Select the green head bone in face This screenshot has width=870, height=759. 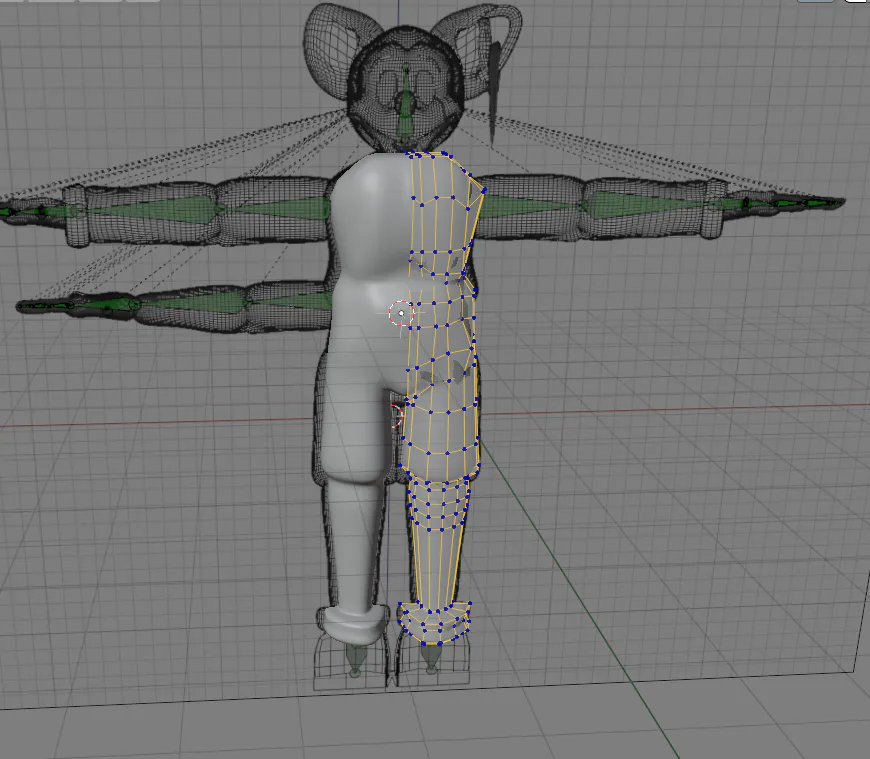(406, 107)
